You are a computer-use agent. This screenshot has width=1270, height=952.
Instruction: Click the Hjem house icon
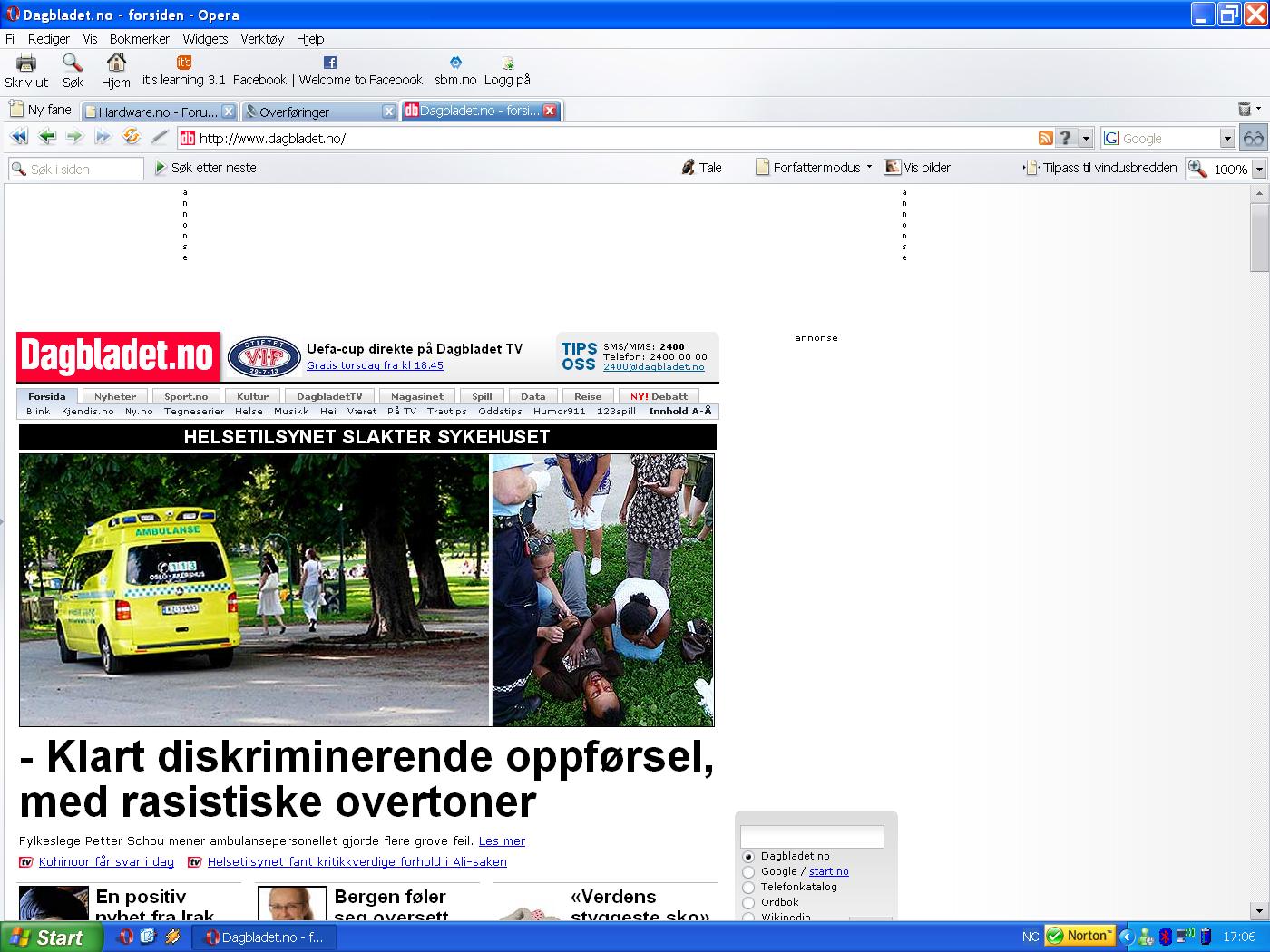click(116, 63)
